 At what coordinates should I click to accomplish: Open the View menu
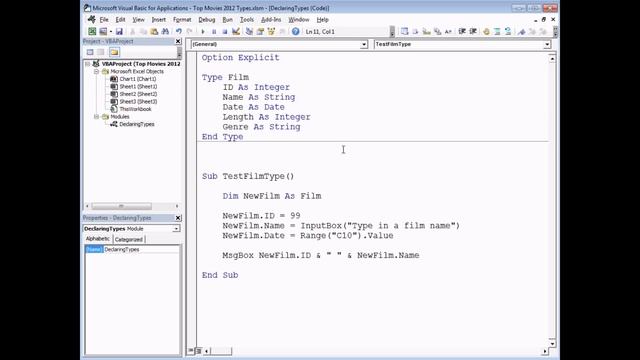point(138,20)
